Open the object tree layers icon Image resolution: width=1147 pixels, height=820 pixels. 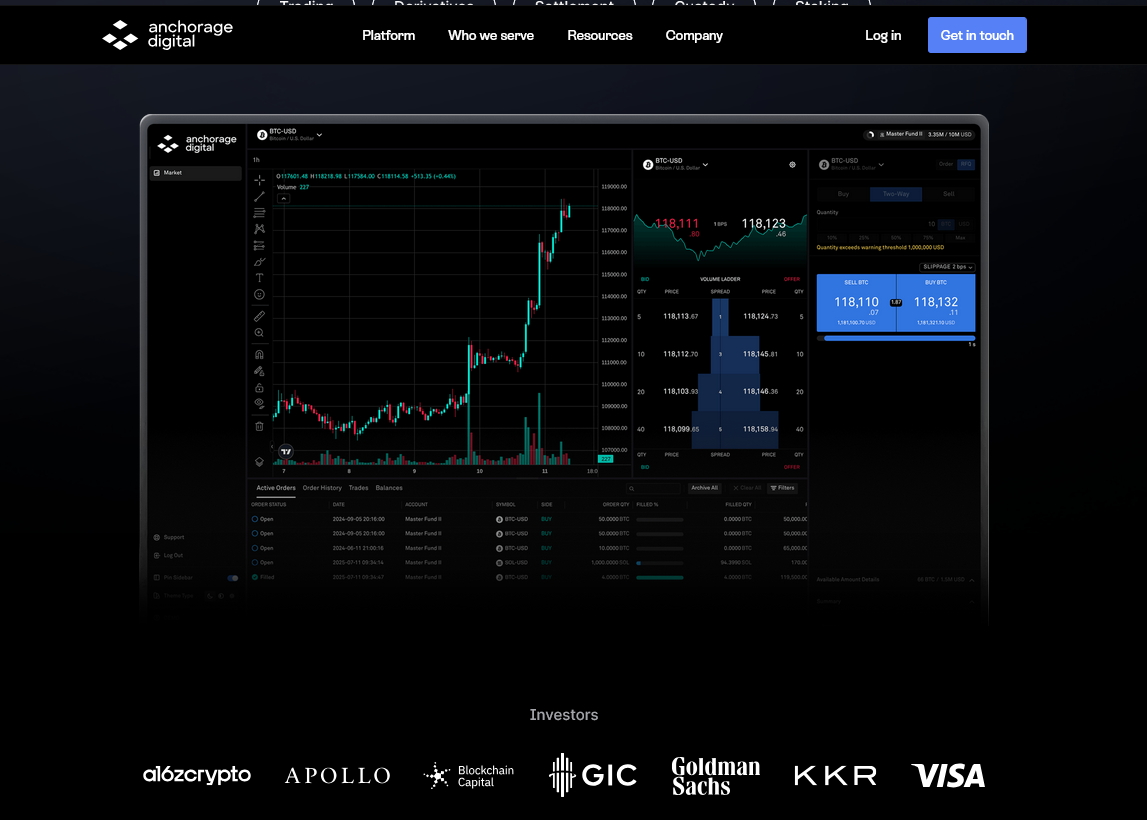(x=259, y=462)
